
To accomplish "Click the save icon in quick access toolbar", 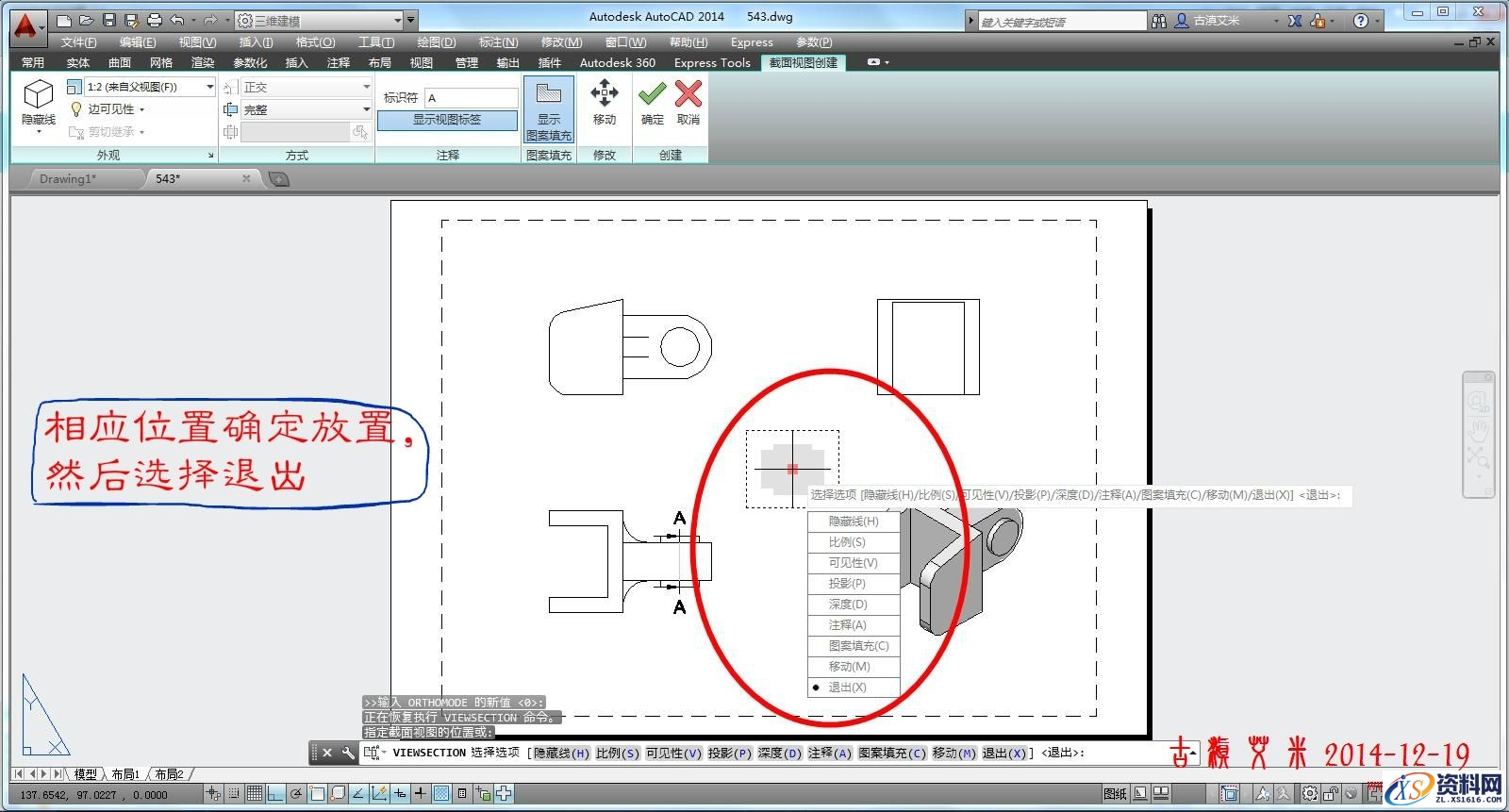I will click(x=109, y=20).
